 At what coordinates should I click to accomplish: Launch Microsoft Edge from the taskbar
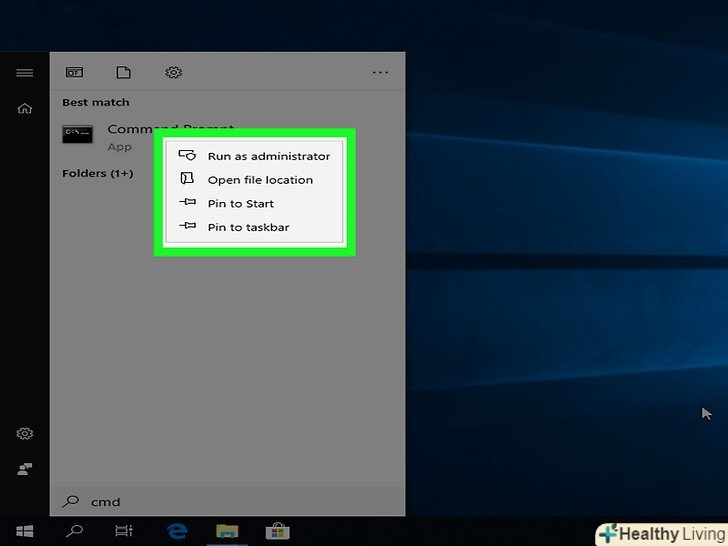(178, 531)
